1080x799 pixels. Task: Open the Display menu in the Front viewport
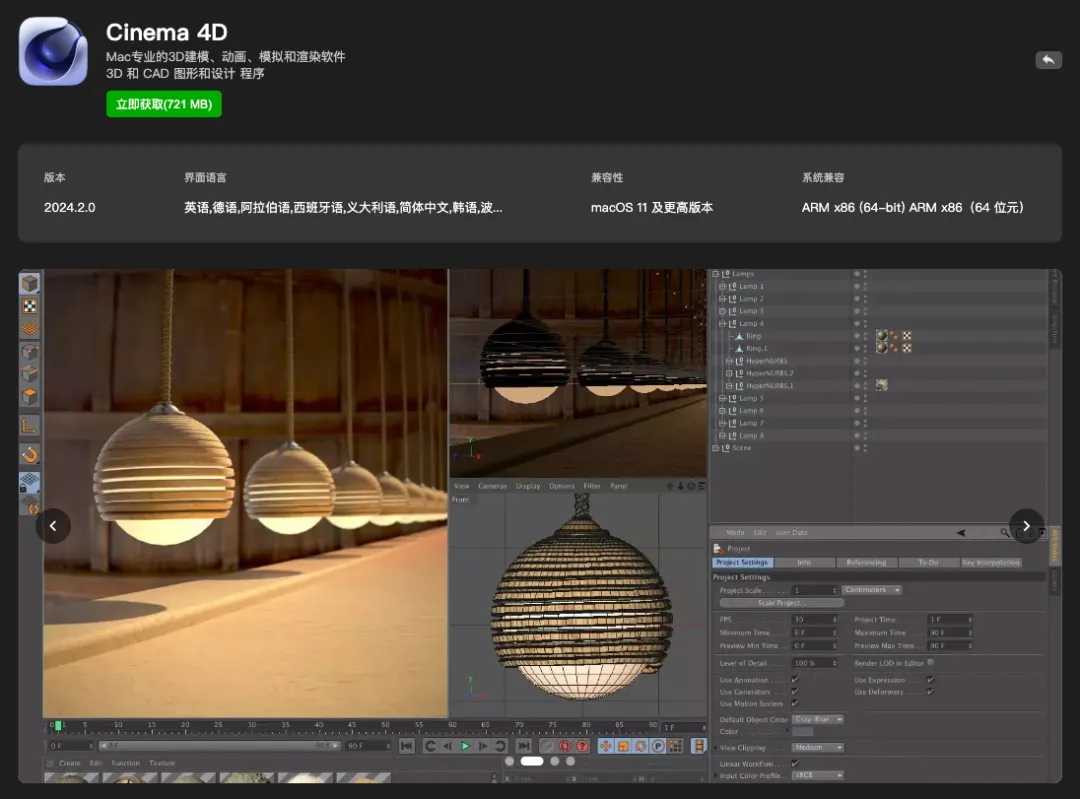tap(528, 486)
